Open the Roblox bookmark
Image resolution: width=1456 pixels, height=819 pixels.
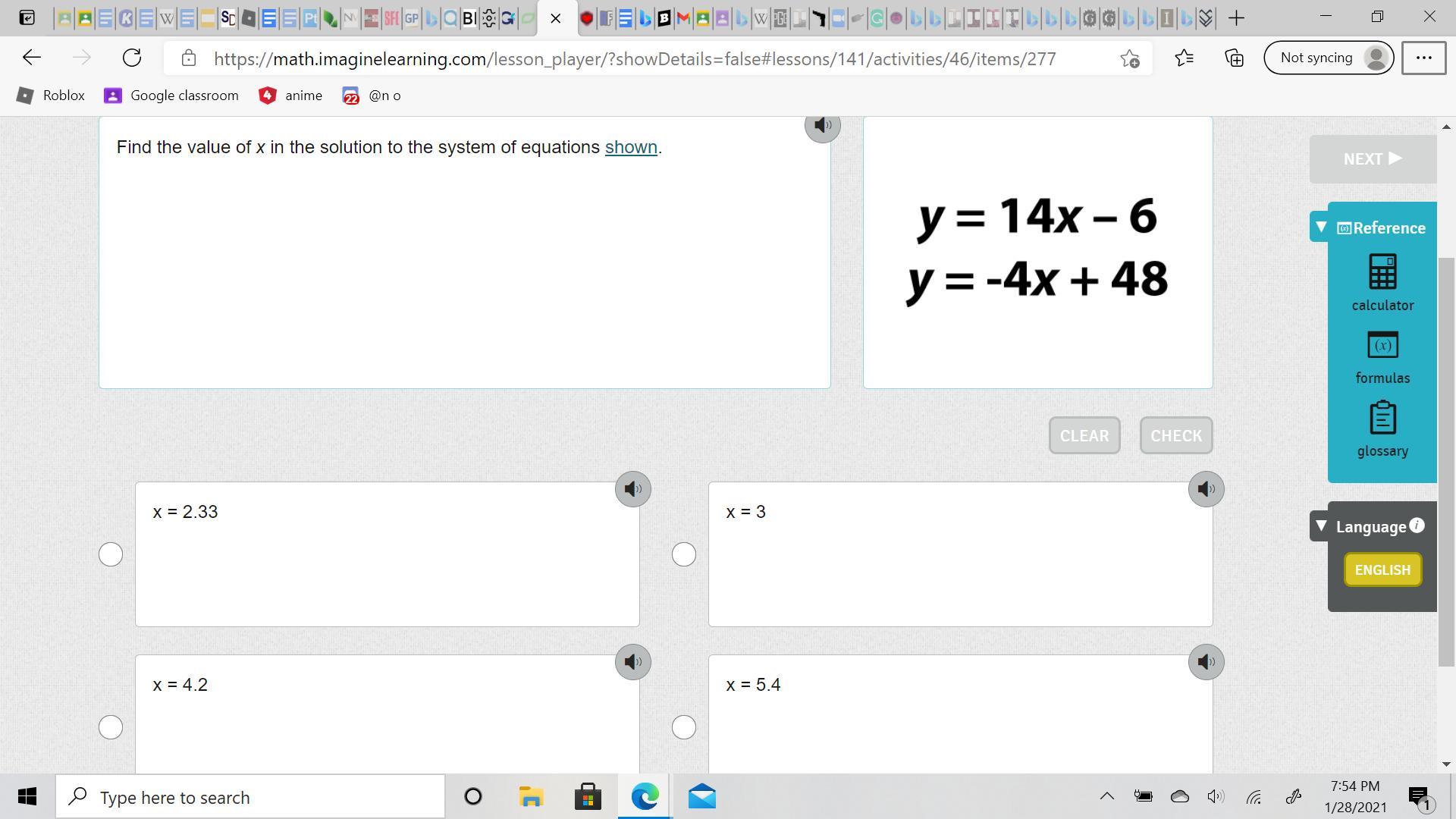pyautogui.click(x=51, y=96)
